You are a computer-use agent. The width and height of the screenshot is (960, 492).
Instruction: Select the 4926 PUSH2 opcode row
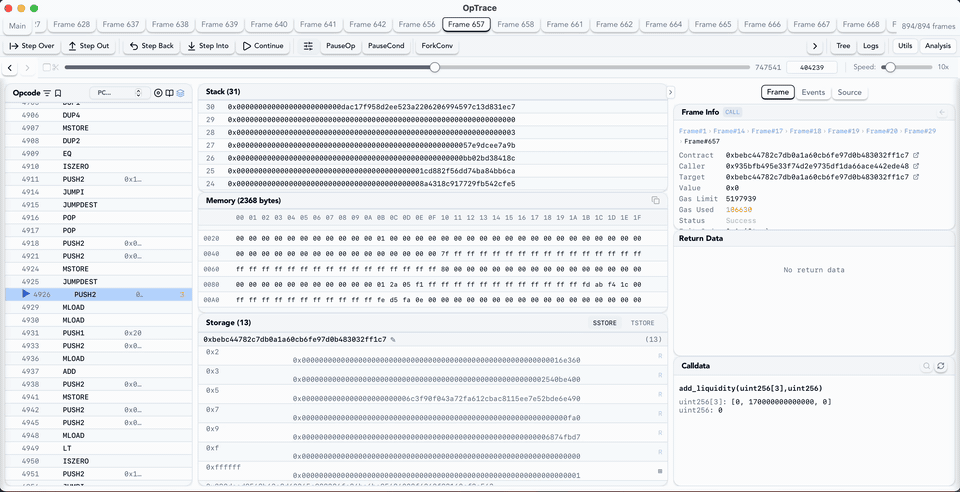99,294
